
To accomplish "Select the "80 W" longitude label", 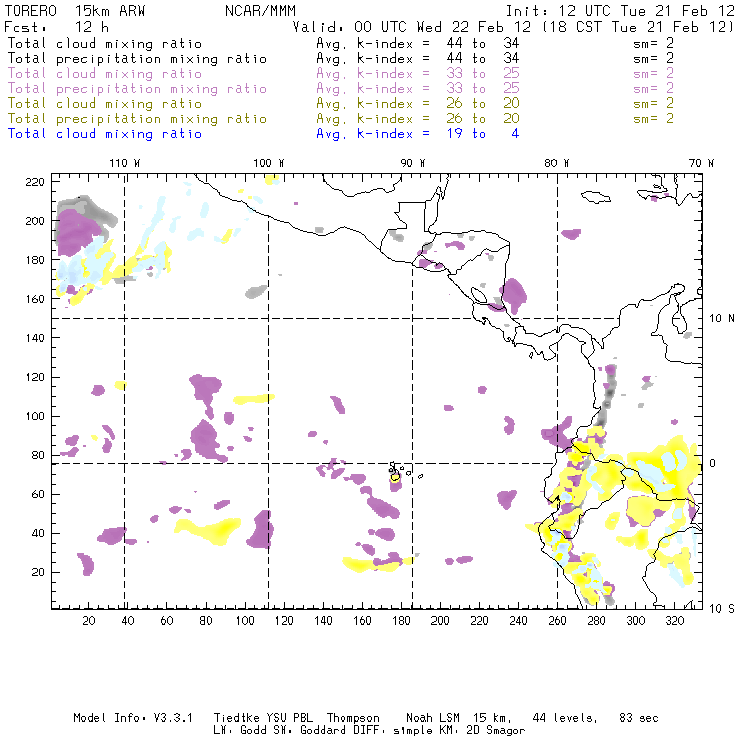I will pos(556,163).
